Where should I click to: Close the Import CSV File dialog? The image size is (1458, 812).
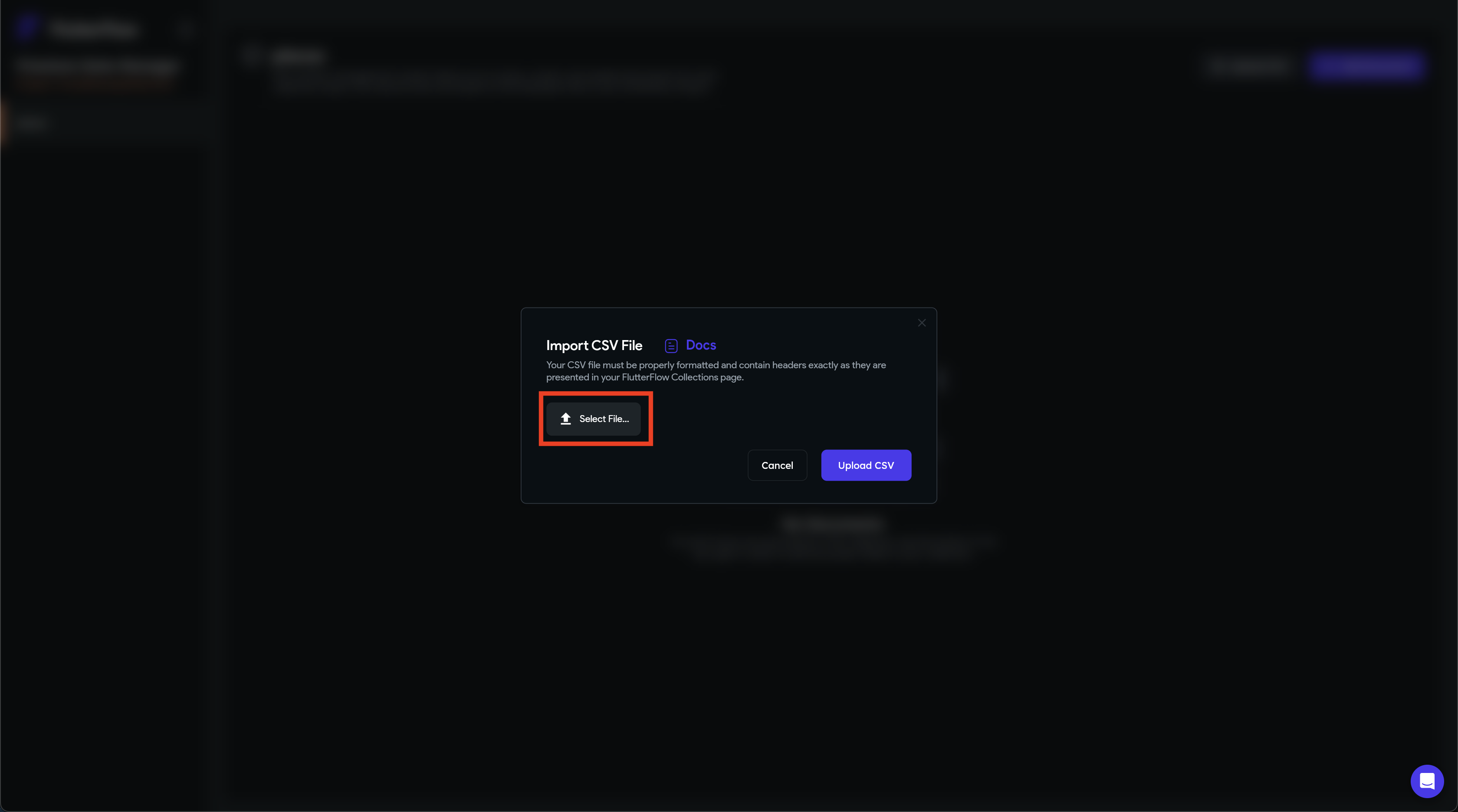tap(922, 323)
